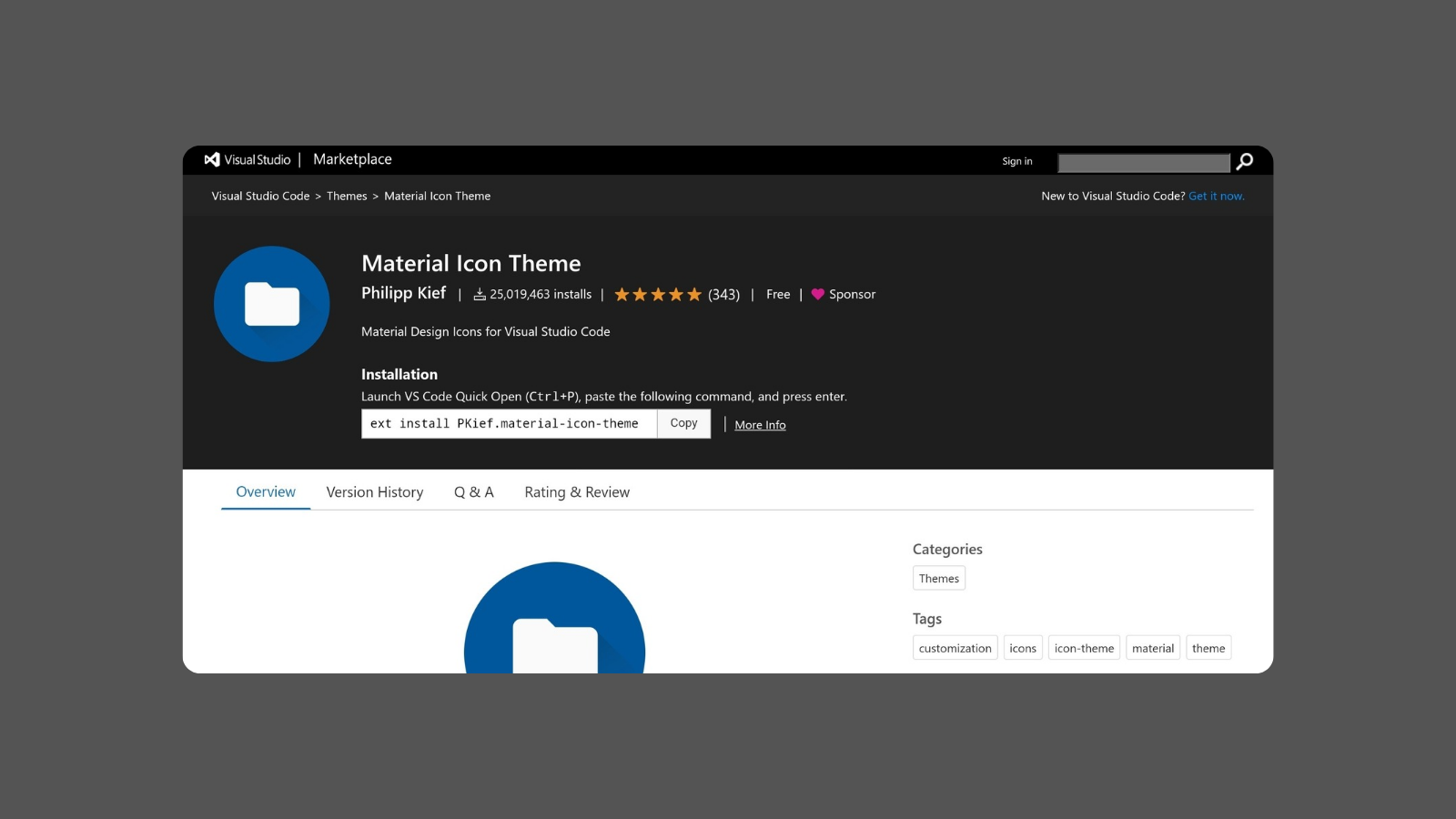This screenshot has width=1456, height=819.
Task: Click the Copy button
Action: tap(683, 423)
